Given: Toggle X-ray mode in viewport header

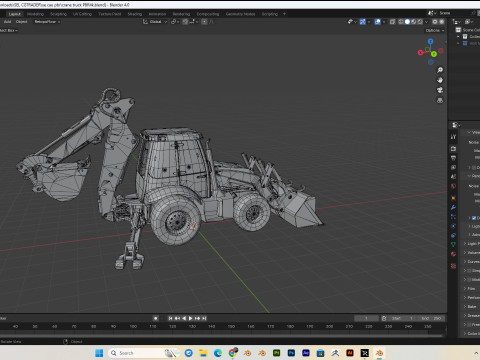Looking at the screenshot, I should pyautogui.click(x=392, y=22).
